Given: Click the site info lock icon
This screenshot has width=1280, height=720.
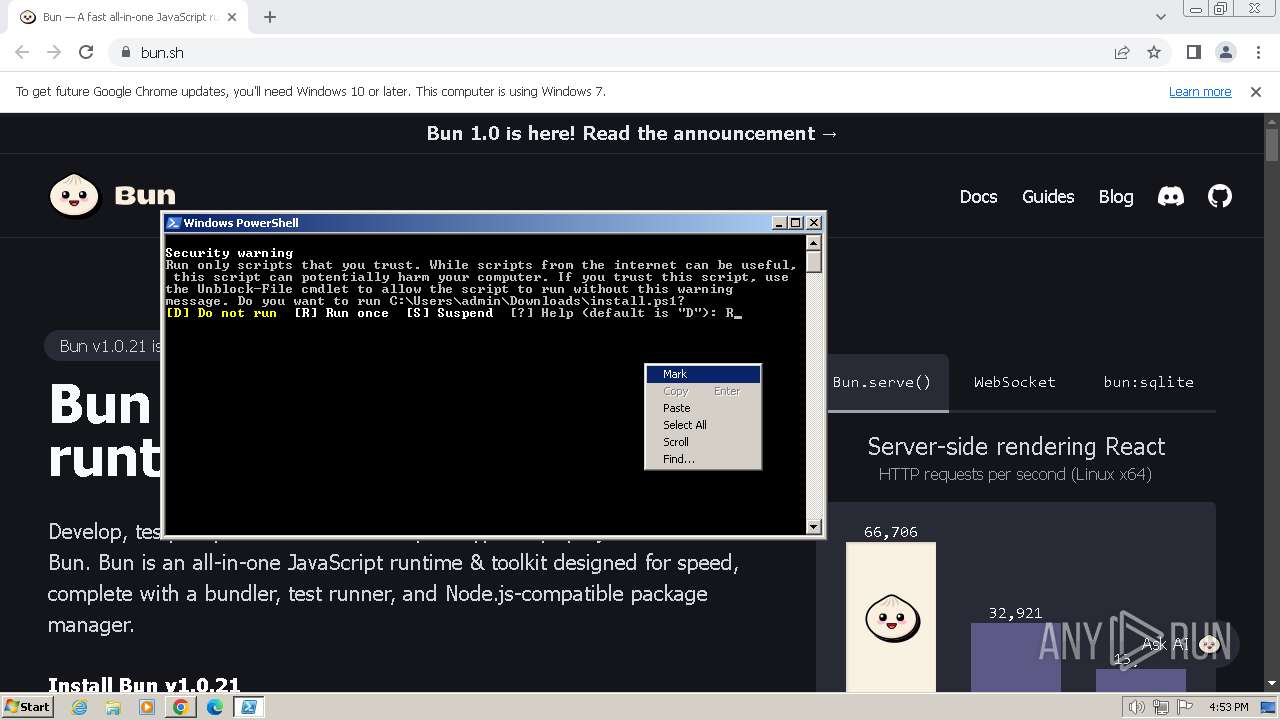Looking at the screenshot, I should click(126, 52).
